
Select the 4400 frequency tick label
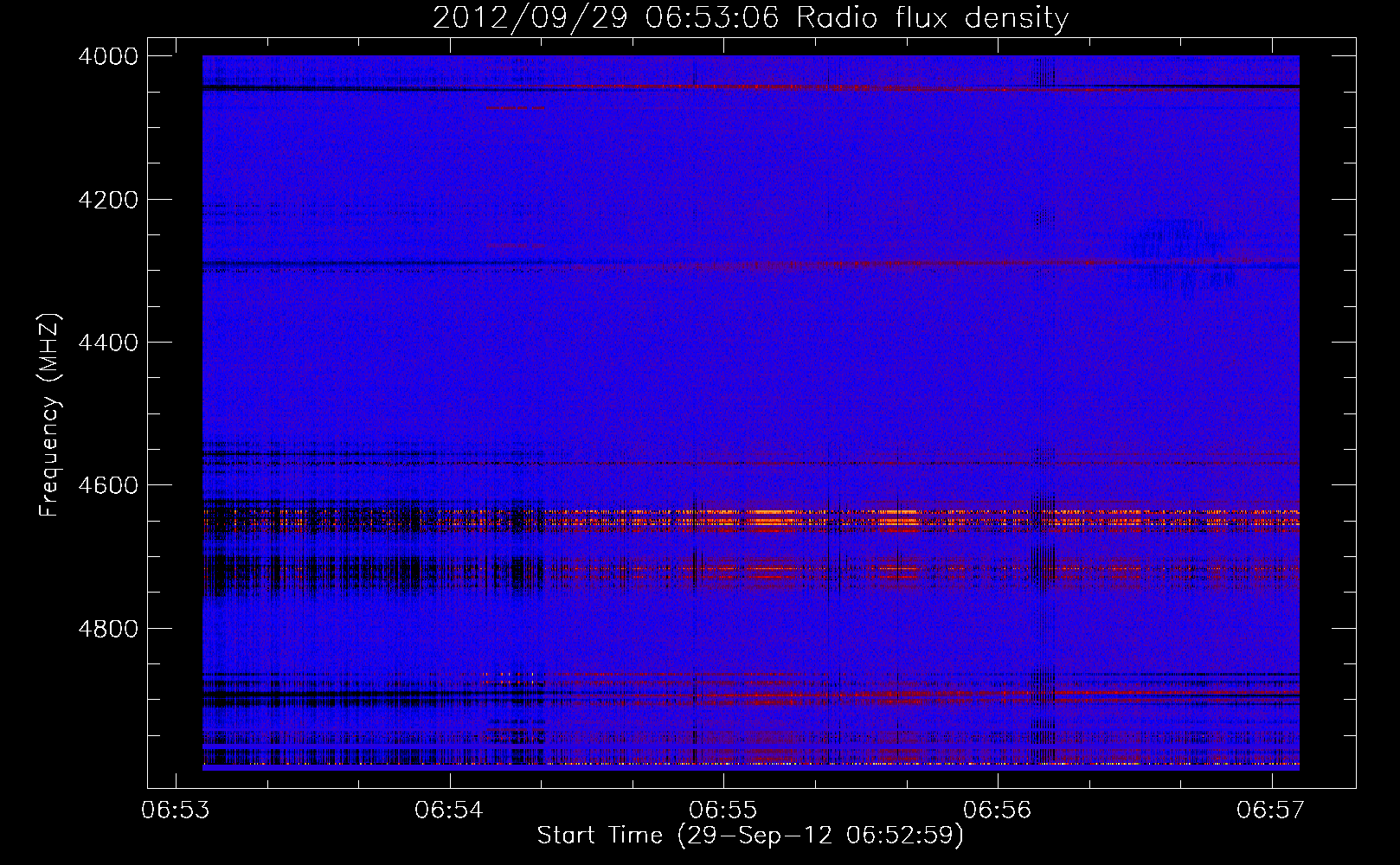pos(108,343)
